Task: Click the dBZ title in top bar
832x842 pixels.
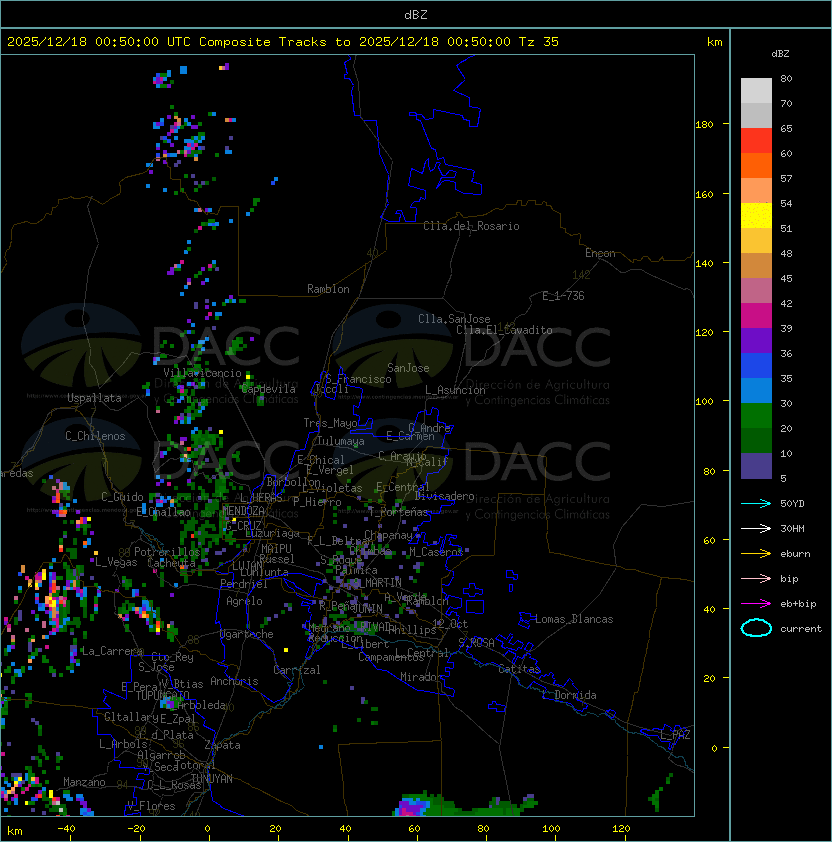Action: click(x=416, y=14)
